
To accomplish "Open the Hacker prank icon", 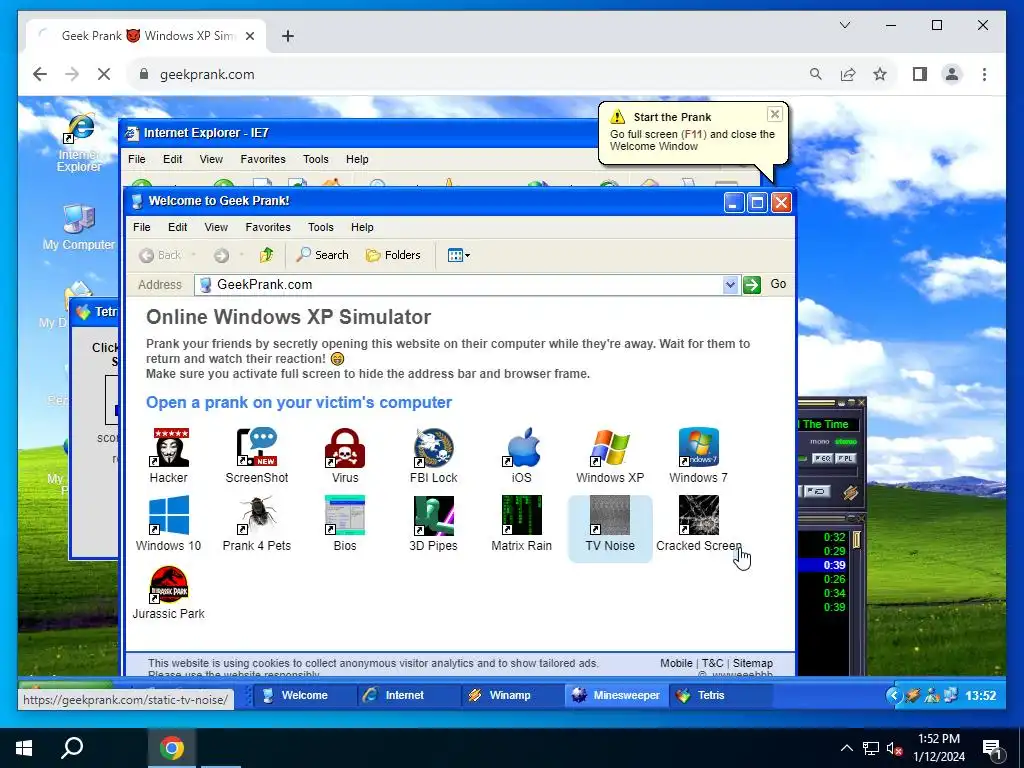I will [x=168, y=456].
